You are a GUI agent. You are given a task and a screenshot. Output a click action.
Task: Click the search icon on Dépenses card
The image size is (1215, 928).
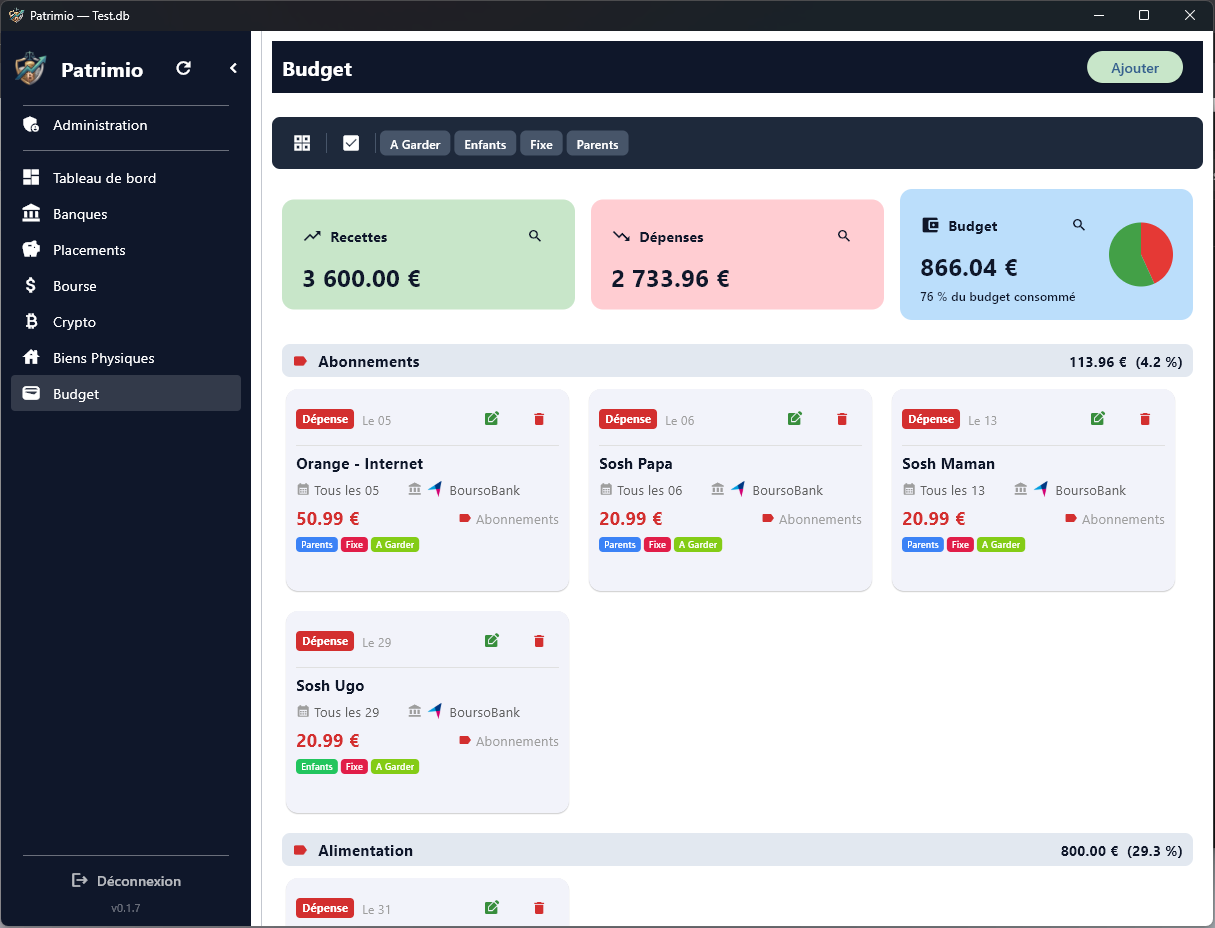(x=844, y=236)
